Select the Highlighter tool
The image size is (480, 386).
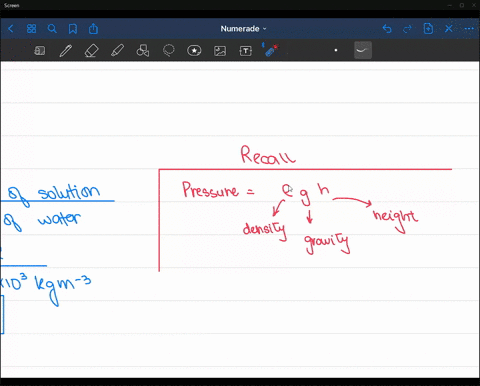[117, 51]
